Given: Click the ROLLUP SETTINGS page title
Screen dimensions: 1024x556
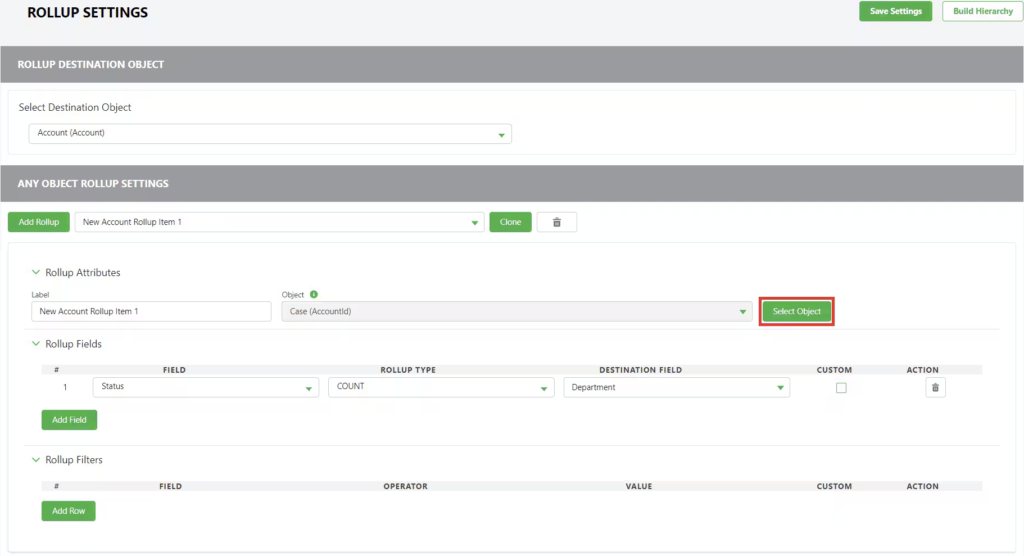Looking at the screenshot, I should coord(88,12).
